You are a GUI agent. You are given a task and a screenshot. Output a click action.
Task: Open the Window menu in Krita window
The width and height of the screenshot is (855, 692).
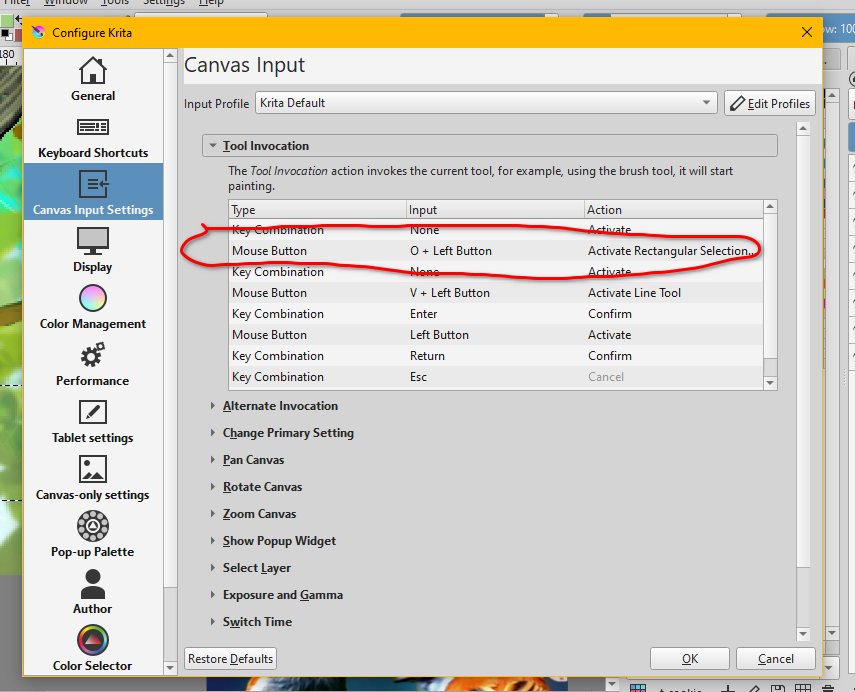coord(66,2)
